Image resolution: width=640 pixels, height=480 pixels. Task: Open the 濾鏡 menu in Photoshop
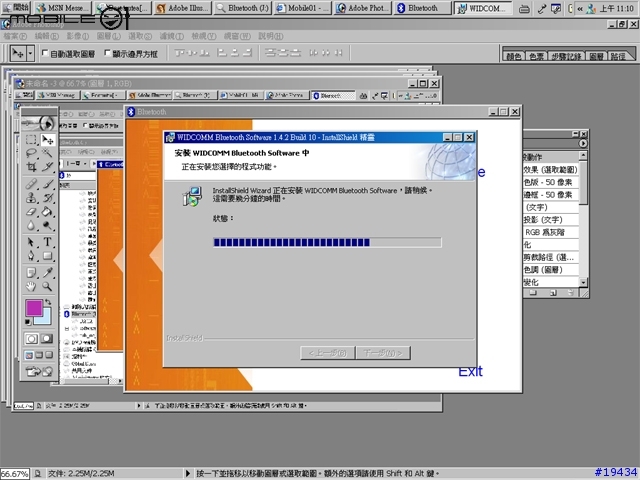171,36
